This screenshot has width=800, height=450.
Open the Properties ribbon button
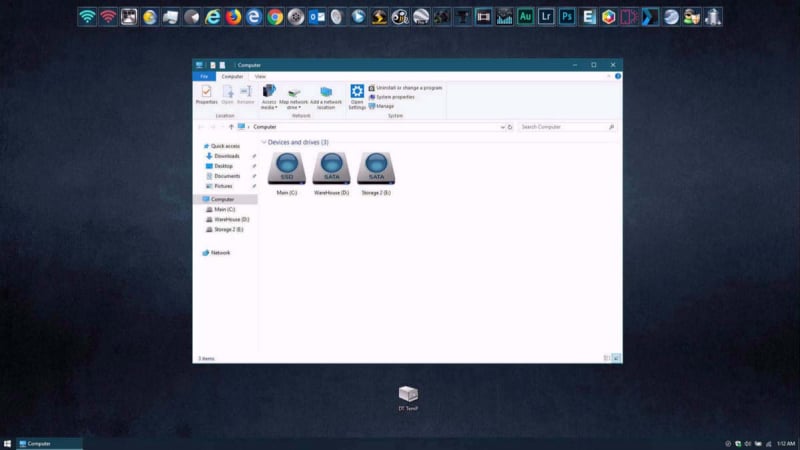click(206, 95)
